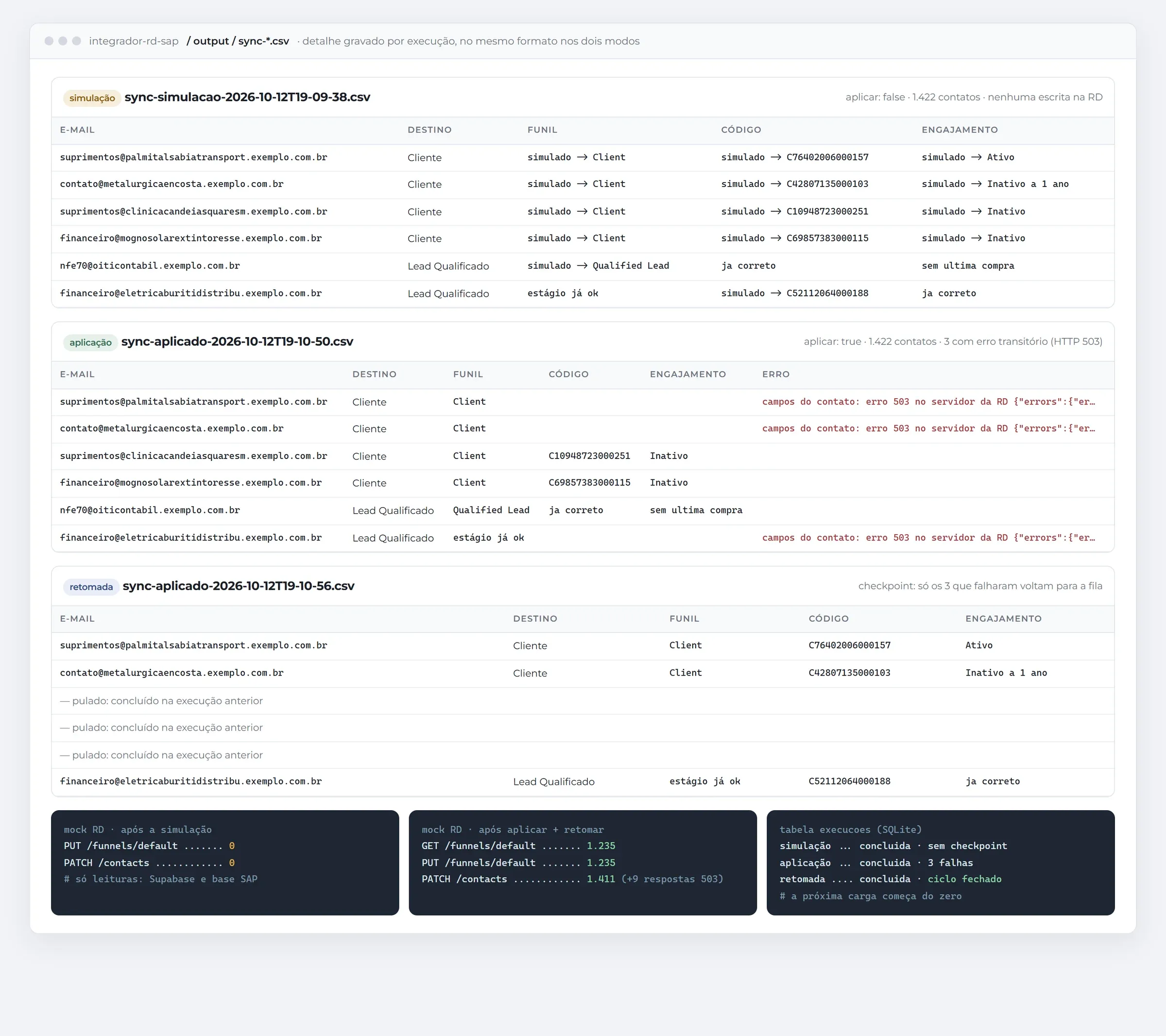Click first 'pulado: concluído na execução anterior' row
This screenshot has width=1166, height=1036.
point(583,701)
